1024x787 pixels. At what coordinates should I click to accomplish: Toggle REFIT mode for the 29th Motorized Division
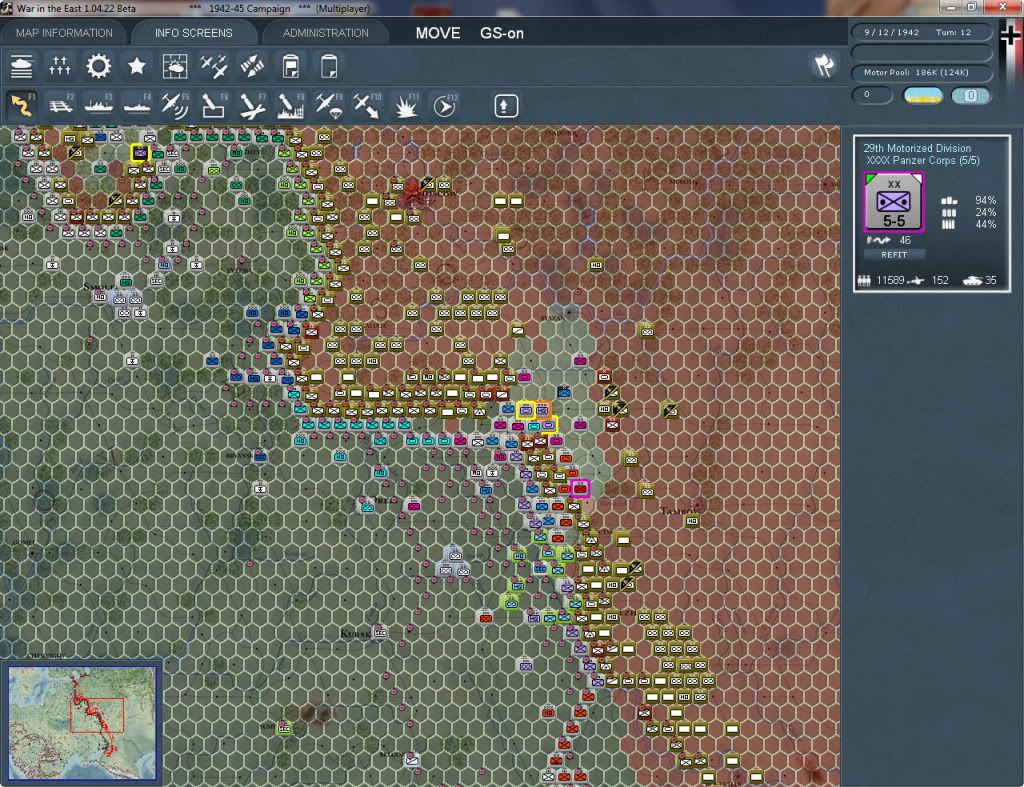point(894,255)
